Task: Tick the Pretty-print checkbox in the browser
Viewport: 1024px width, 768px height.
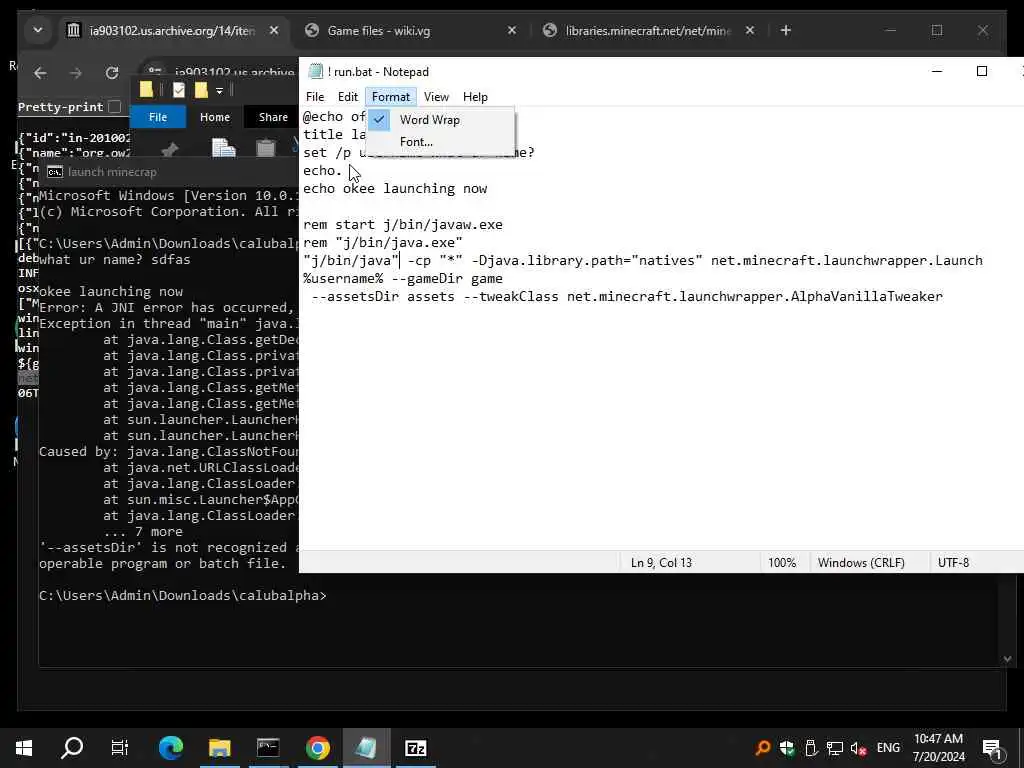Action: tap(115, 106)
